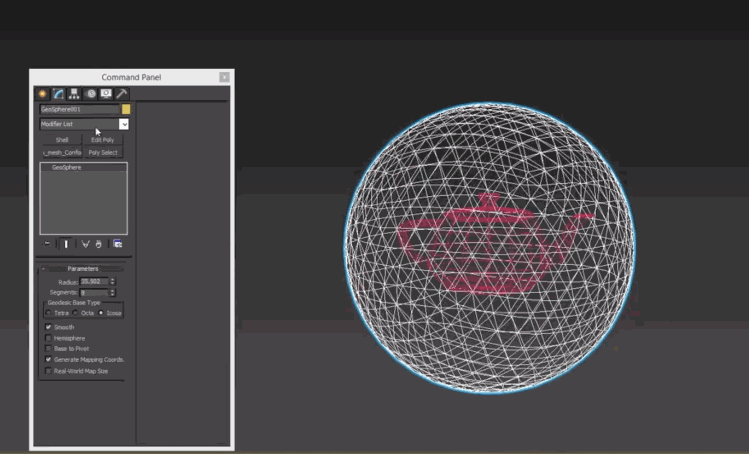Uncheck the Smooth checkbox

click(x=48, y=327)
